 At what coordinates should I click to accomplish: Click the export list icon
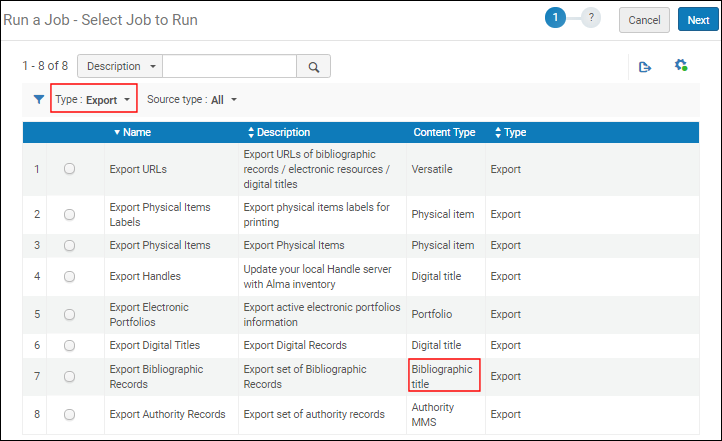(645, 67)
